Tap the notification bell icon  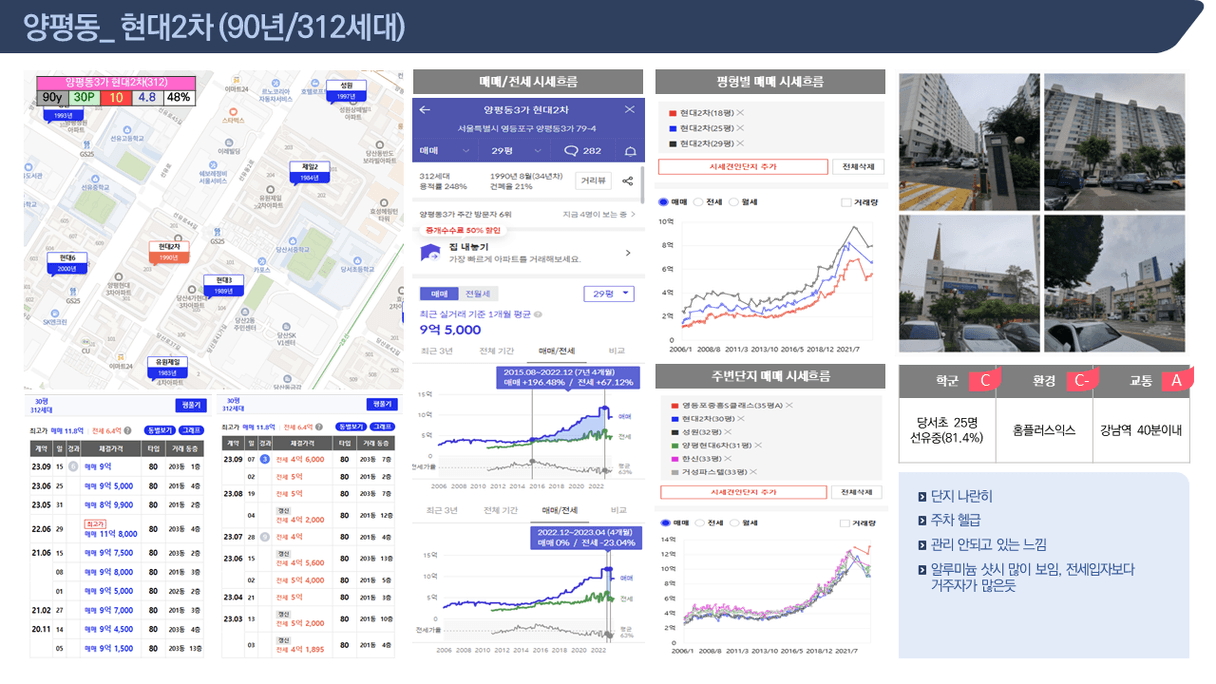tap(630, 150)
